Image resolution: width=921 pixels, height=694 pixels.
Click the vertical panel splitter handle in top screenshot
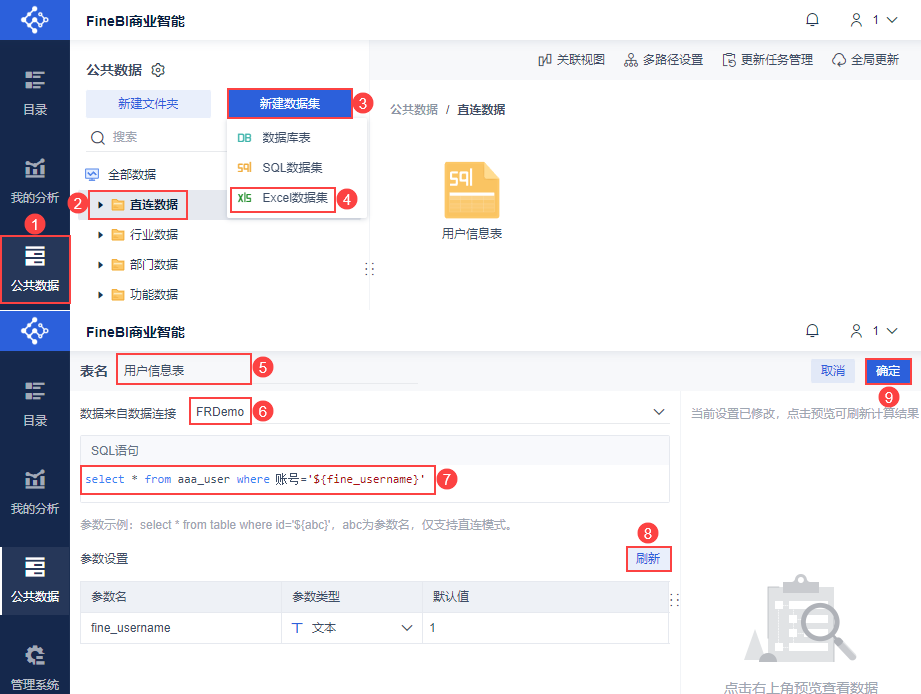369,269
